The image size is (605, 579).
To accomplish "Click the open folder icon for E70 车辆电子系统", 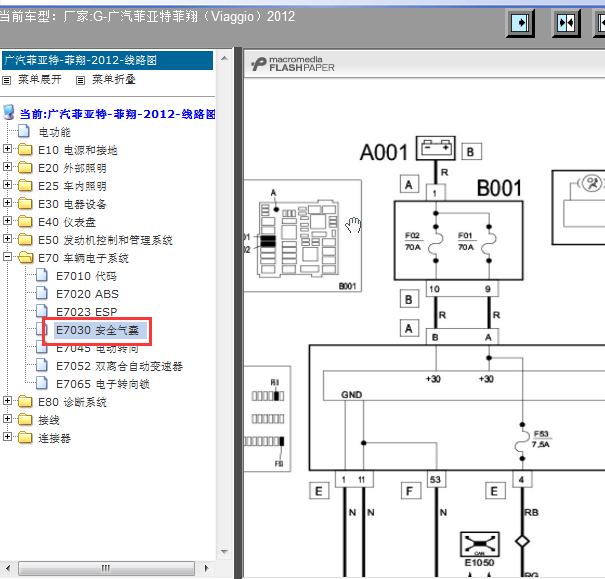I will [25, 257].
